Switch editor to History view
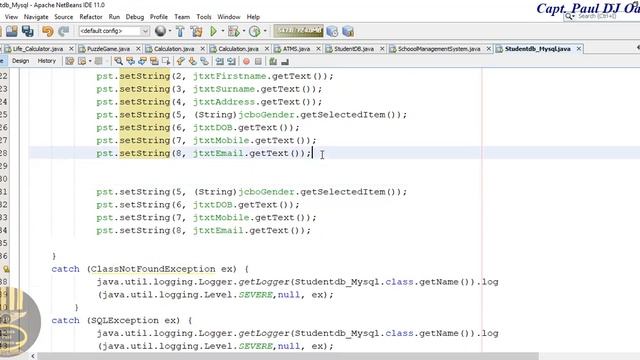Screen dimensions: 640x360 [47, 61]
